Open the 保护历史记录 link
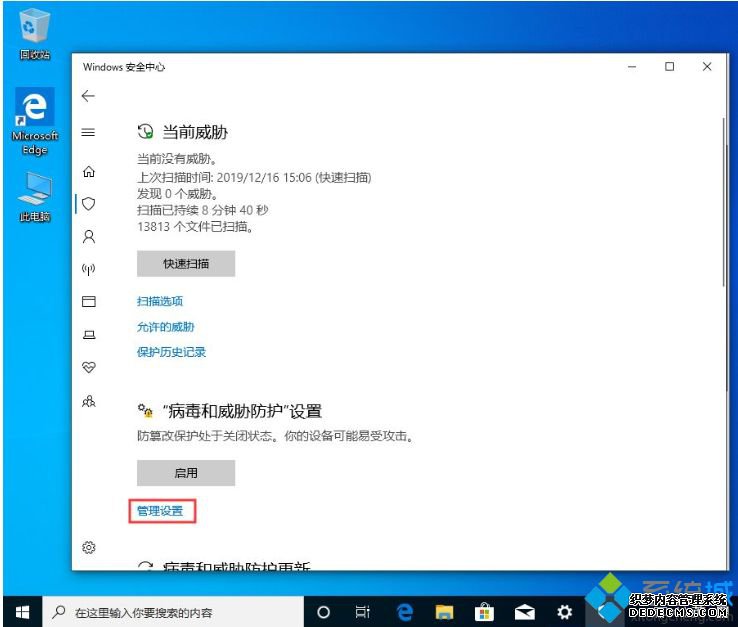This screenshot has width=738, height=627. pos(171,352)
